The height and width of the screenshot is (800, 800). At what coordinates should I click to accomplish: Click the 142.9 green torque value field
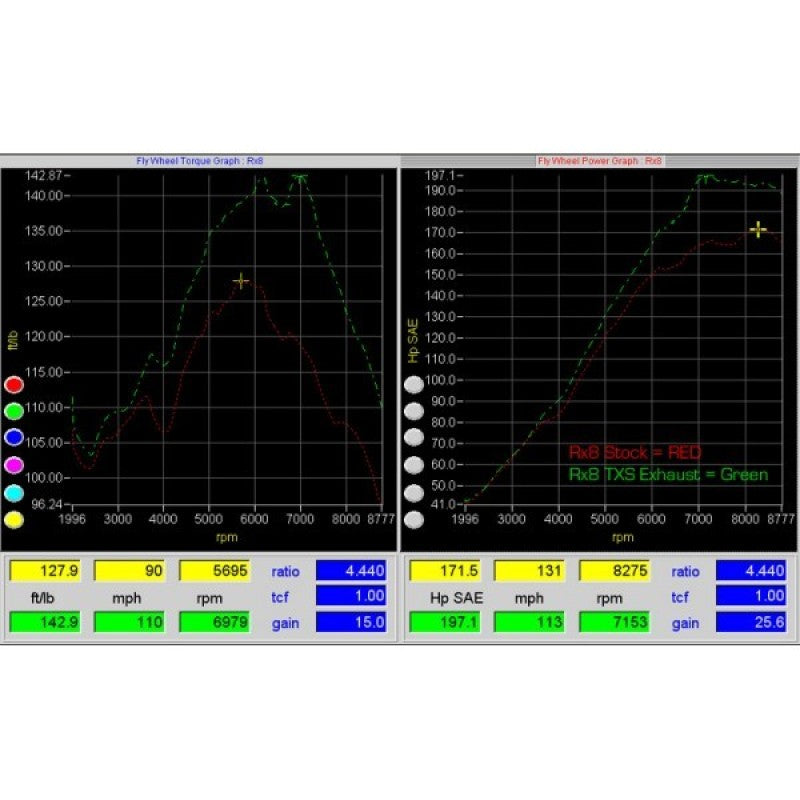(44, 622)
